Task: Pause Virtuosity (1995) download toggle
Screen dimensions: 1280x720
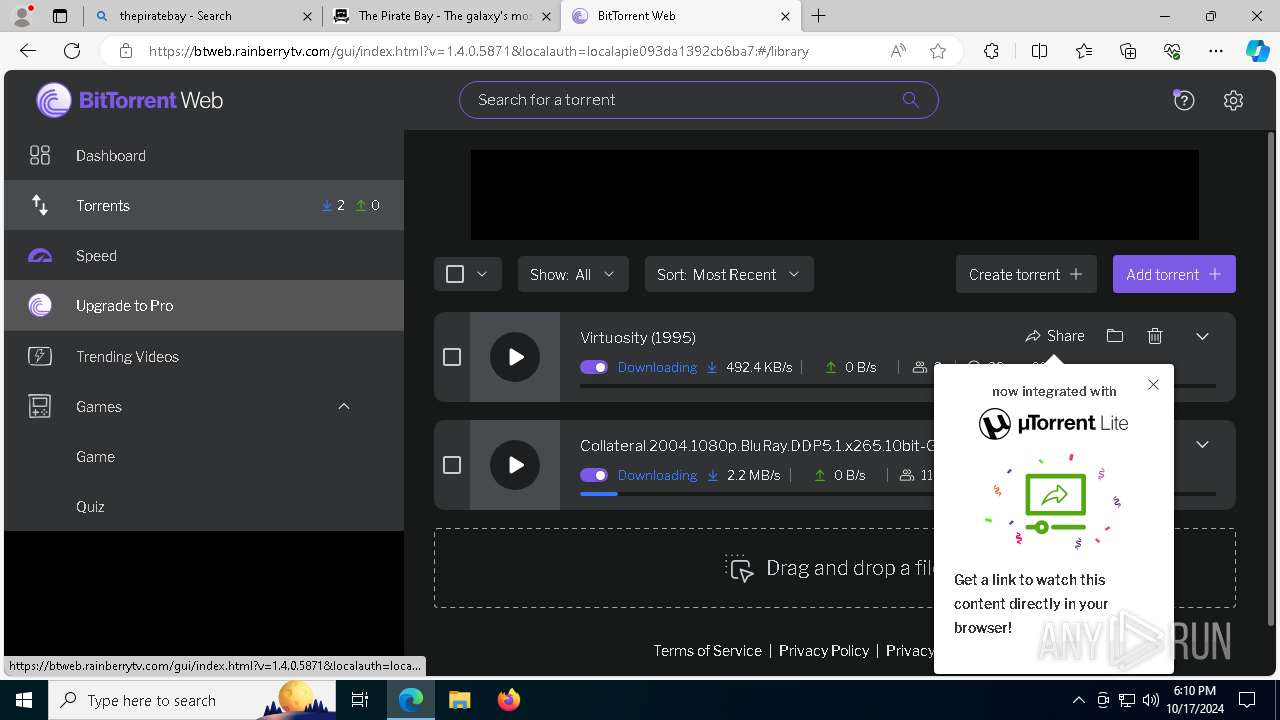Action: (x=594, y=367)
